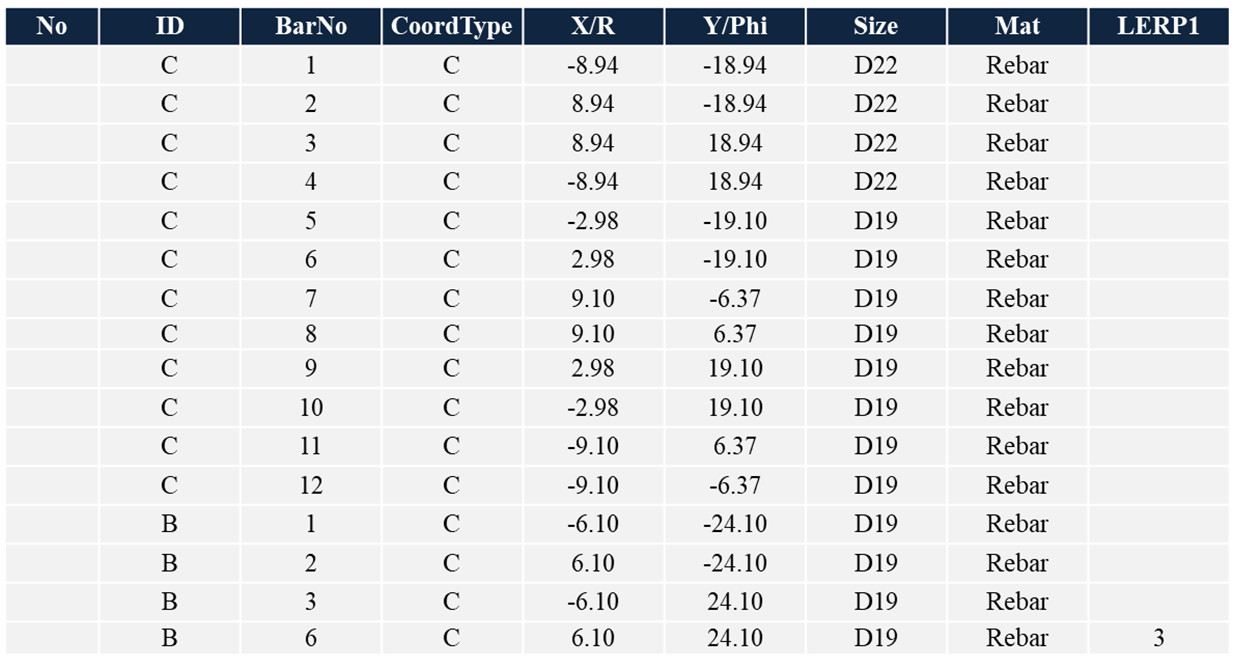This screenshot has height=659, width=1237.
Task: Select the Y/Phi value 6.37 for bar 8
Action: point(735,334)
